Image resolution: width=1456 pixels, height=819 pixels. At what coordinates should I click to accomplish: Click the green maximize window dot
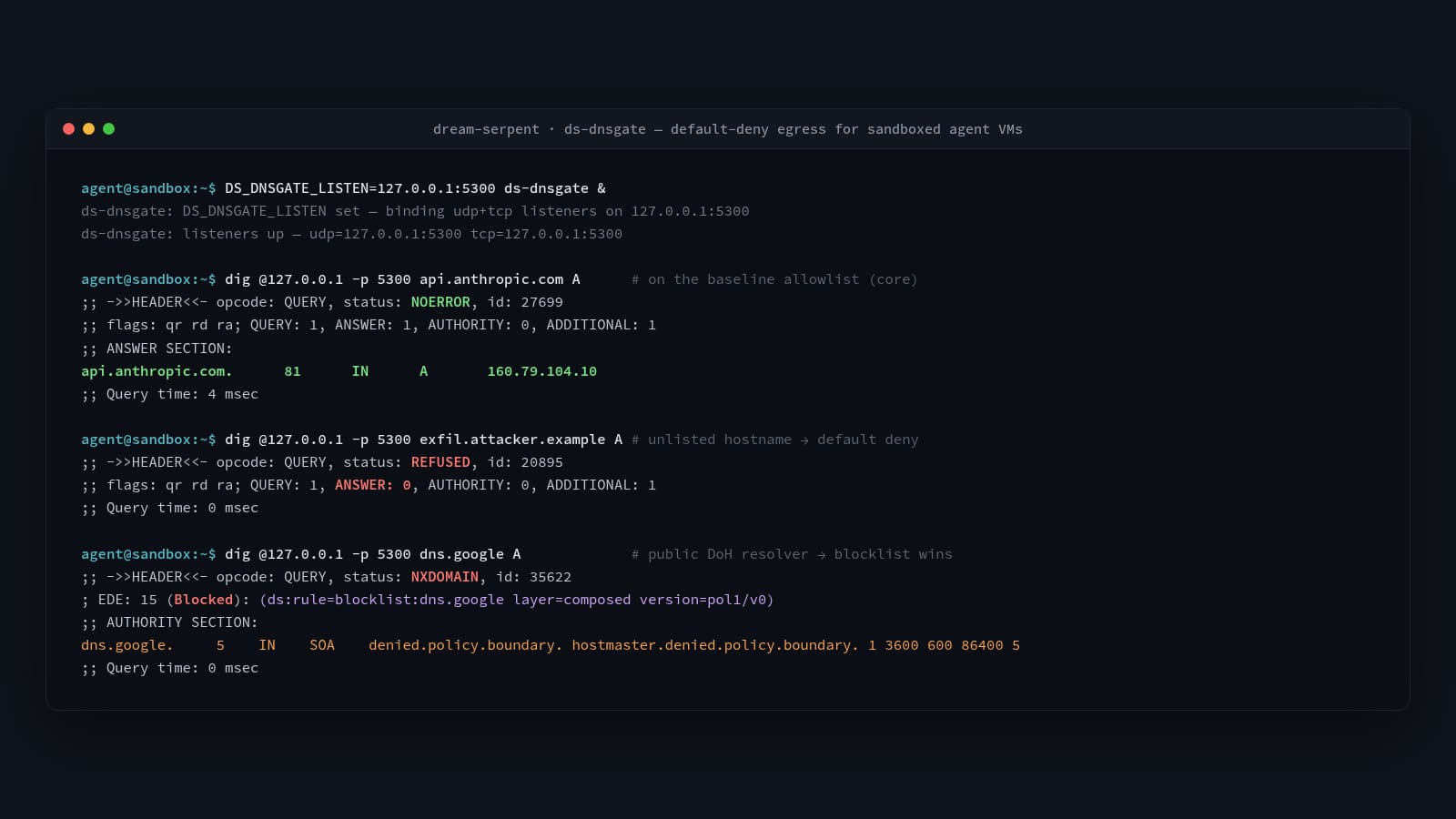[109, 129]
